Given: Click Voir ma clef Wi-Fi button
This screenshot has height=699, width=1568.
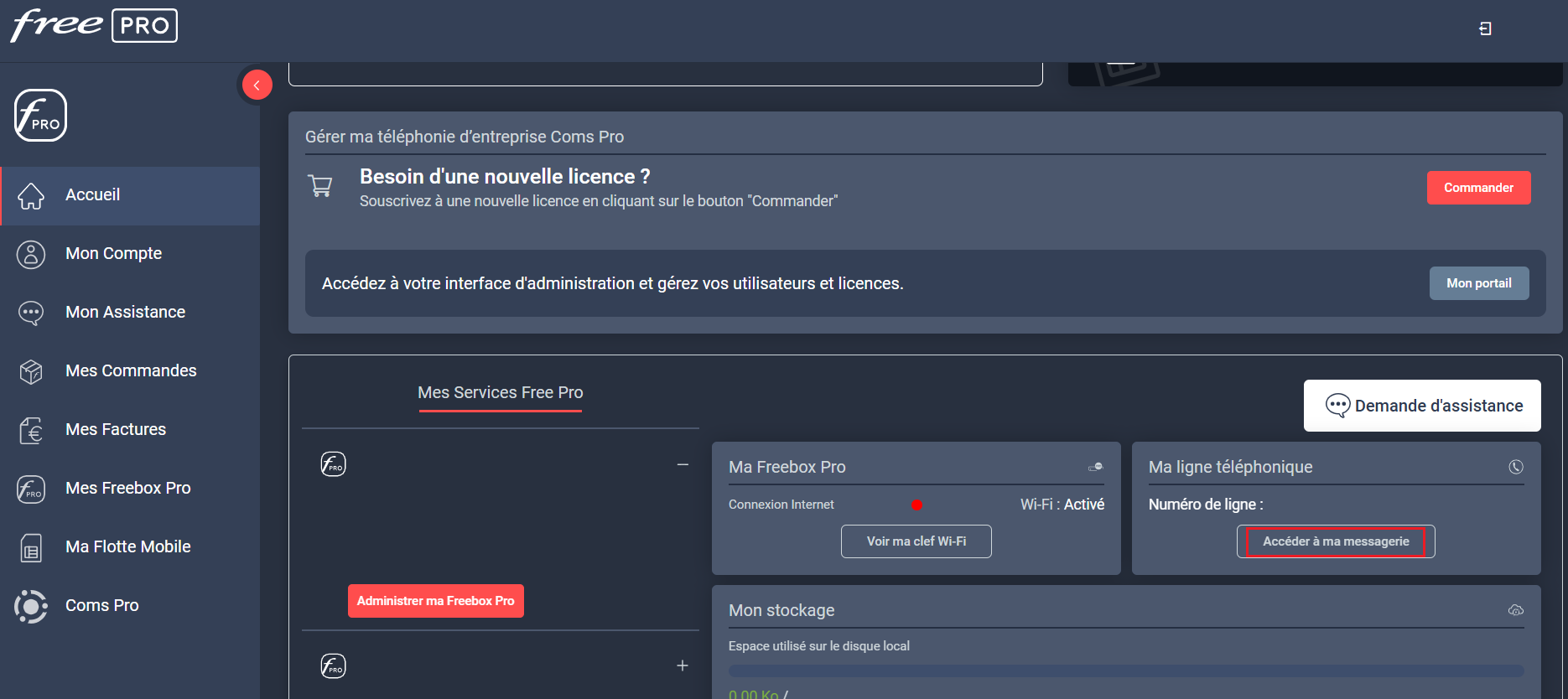Looking at the screenshot, I should pos(916,541).
